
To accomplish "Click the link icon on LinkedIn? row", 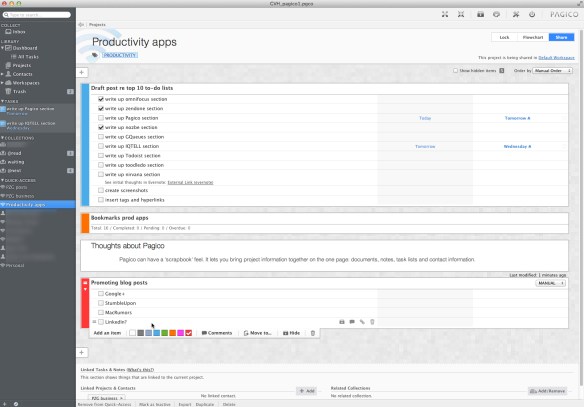I will coord(362,322).
